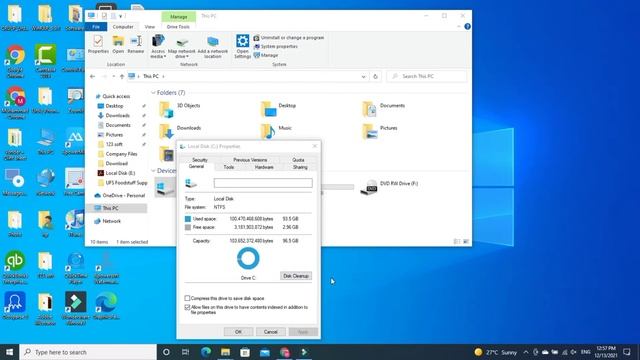Open the recent locations dropdown arrow
The image size is (640, 360).
[113, 76]
